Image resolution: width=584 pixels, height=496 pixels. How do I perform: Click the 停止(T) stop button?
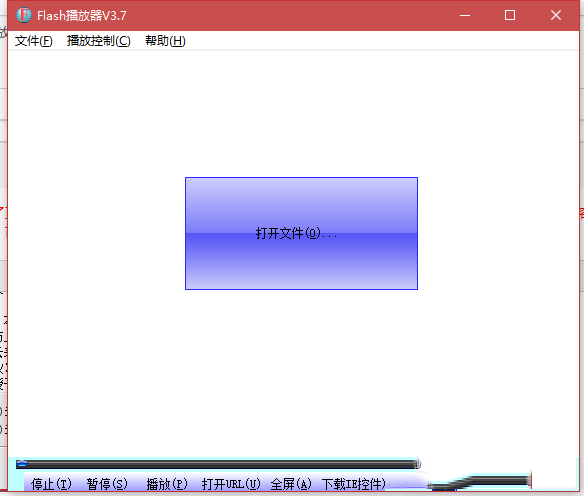tap(51, 484)
